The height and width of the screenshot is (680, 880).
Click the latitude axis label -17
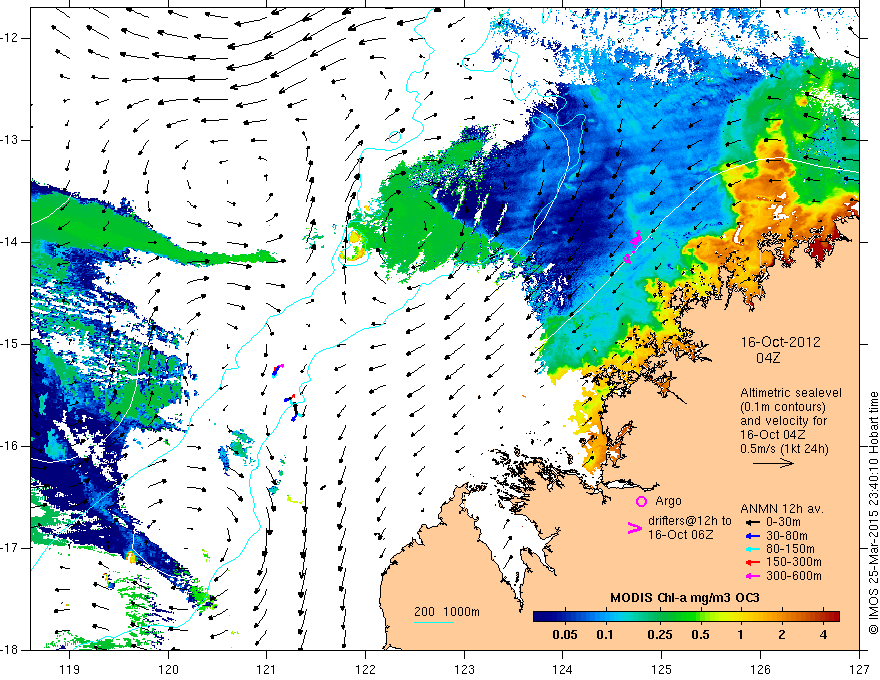coord(10,548)
